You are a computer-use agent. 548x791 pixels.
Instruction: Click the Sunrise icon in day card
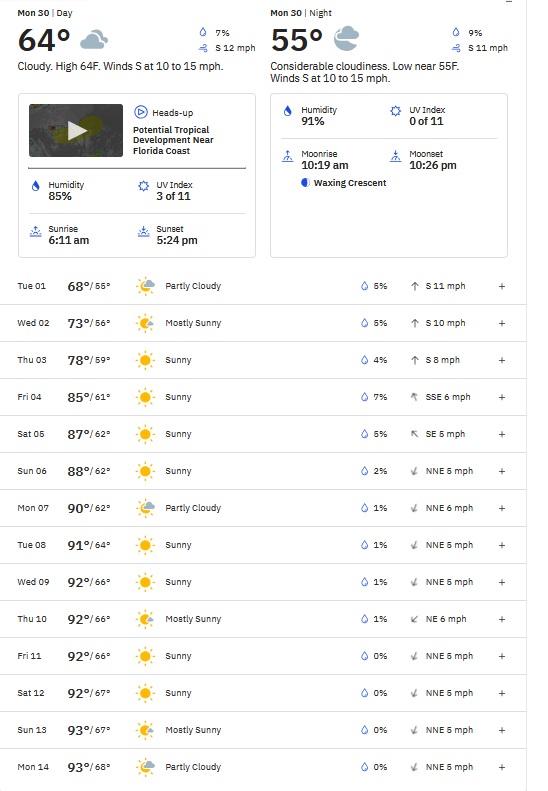point(35,232)
